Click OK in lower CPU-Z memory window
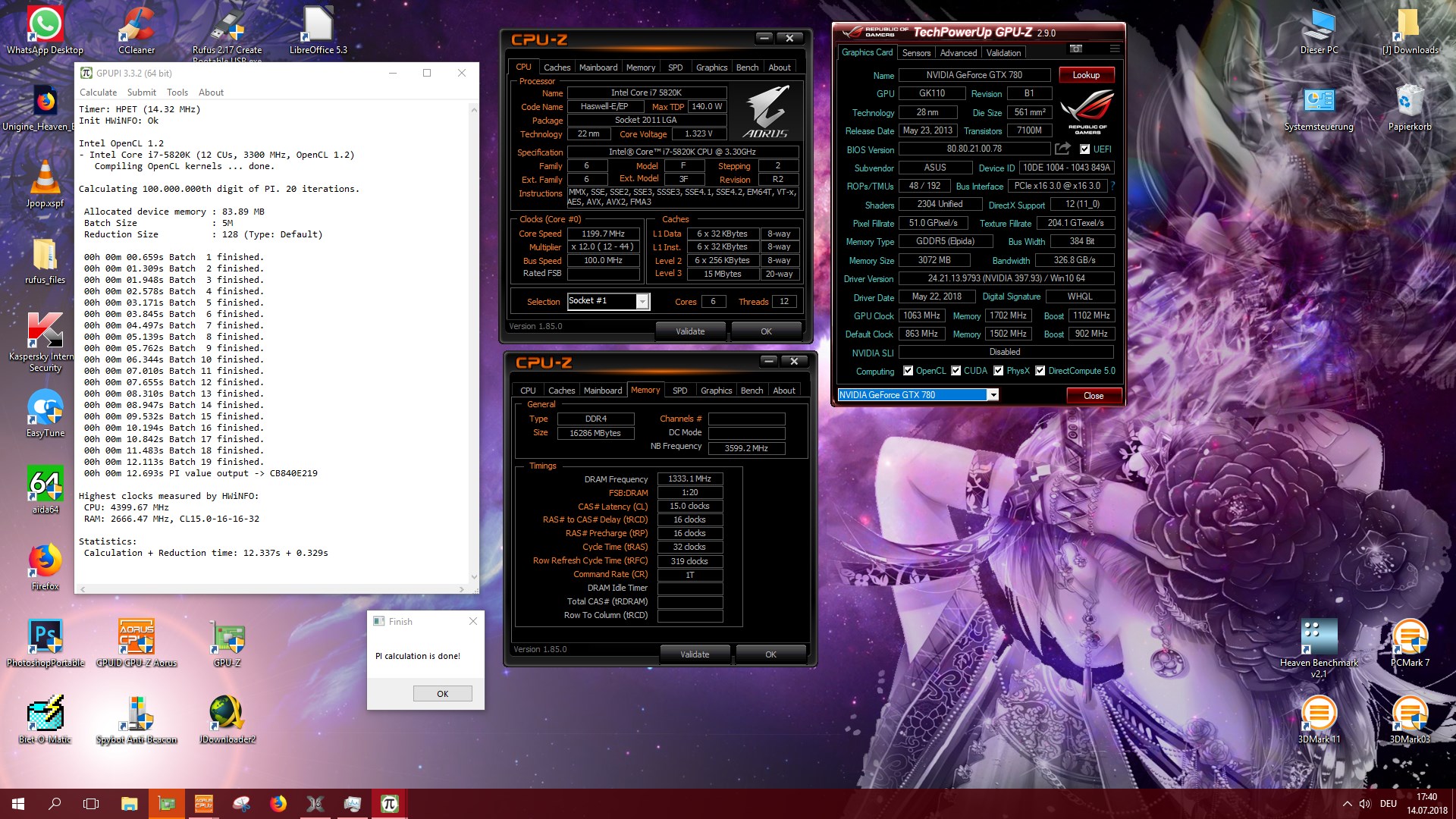 click(770, 654)
